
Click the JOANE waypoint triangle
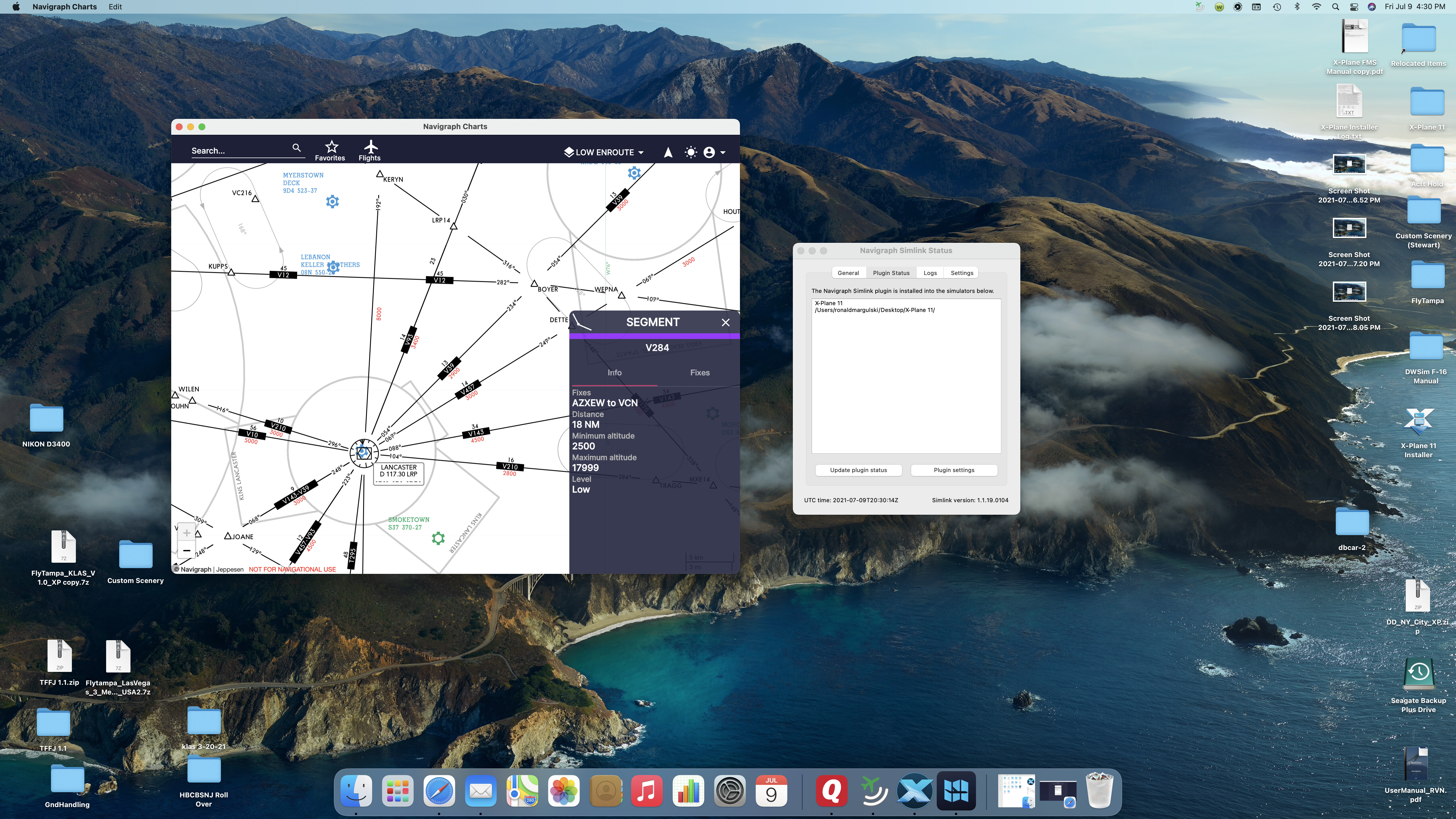click(x=228, y=536)
